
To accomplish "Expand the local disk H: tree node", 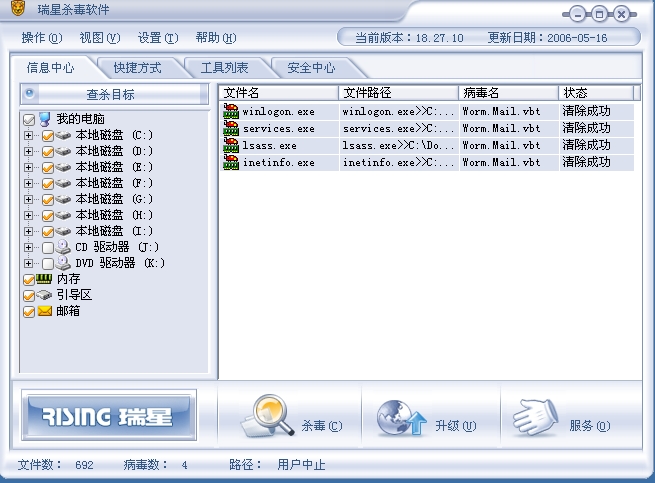I will (28, 215).
